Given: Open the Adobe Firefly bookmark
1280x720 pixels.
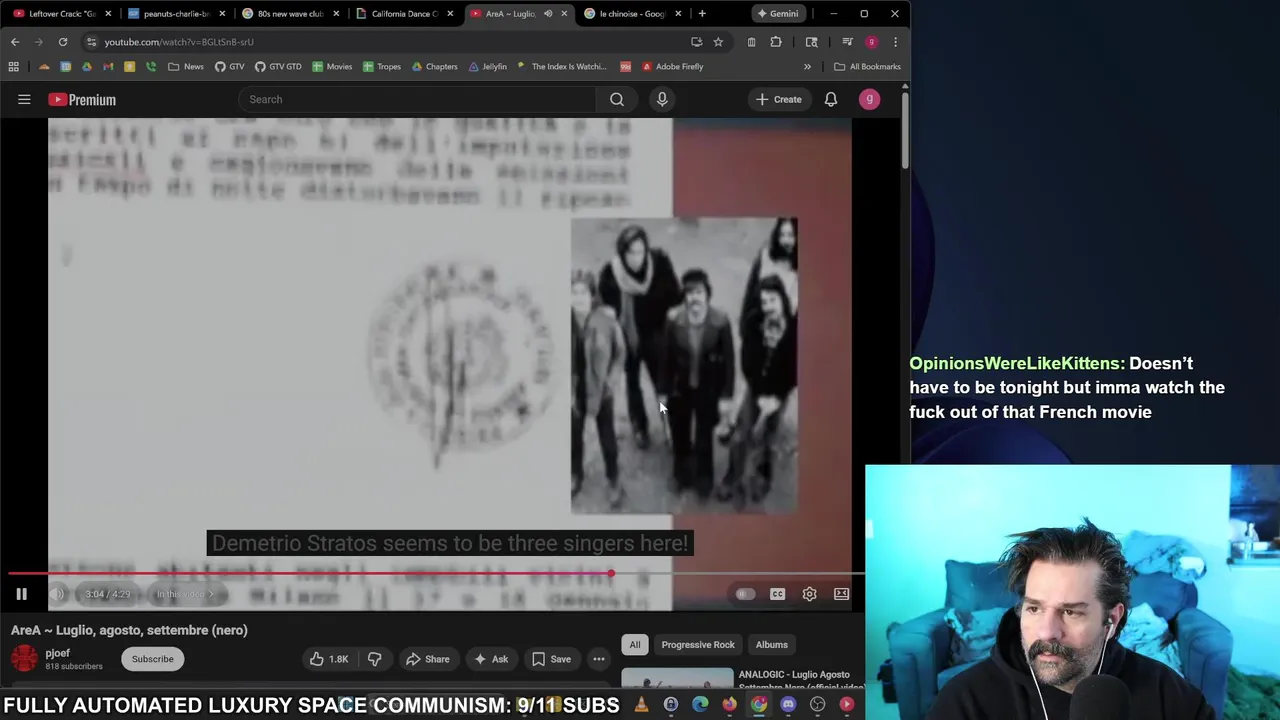Looking at the screenshot, I should point(672,67).
